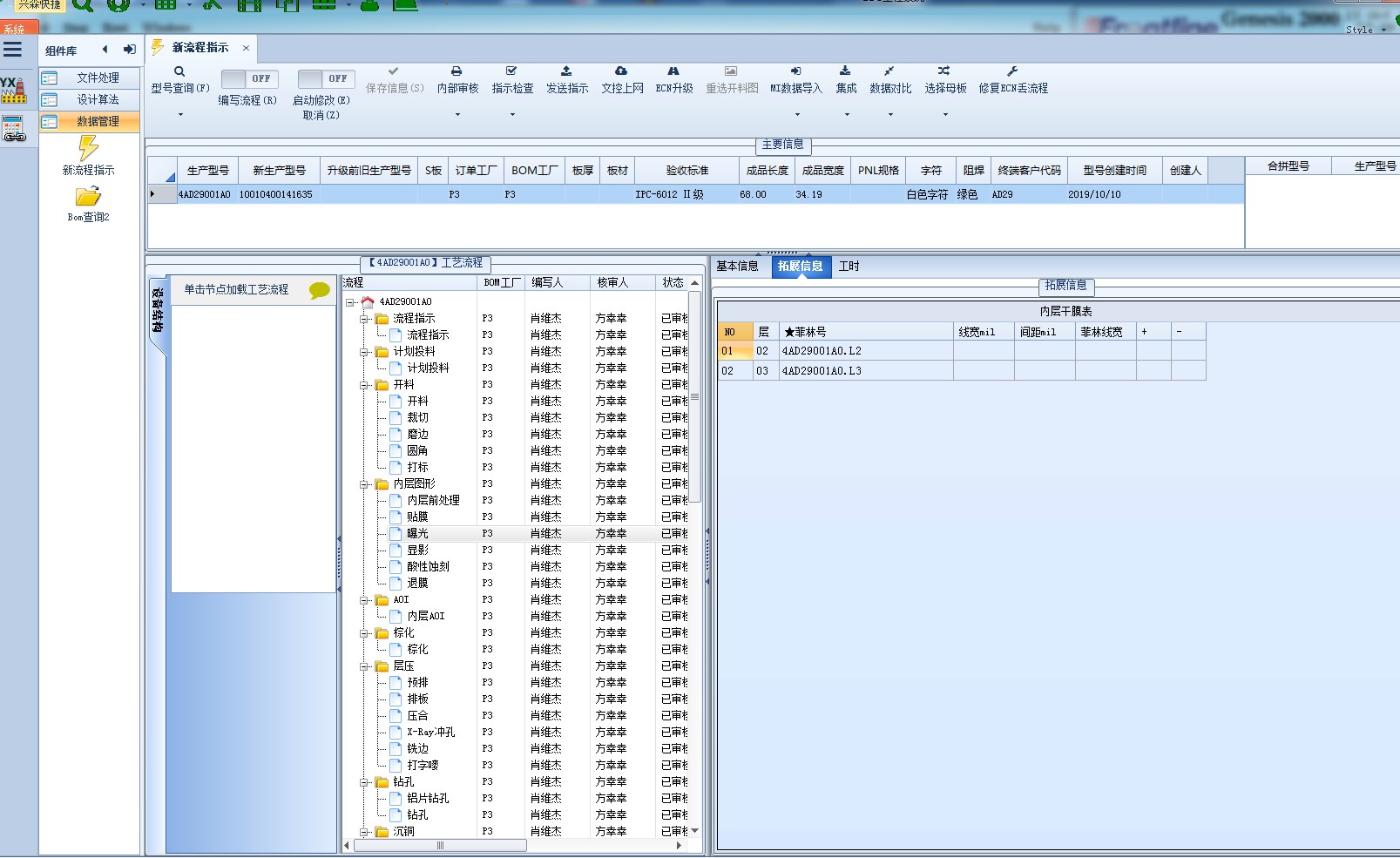Click the 4AD29001A0 root home icon
This screenshot has height=858, width=1400.
[368, 302]
